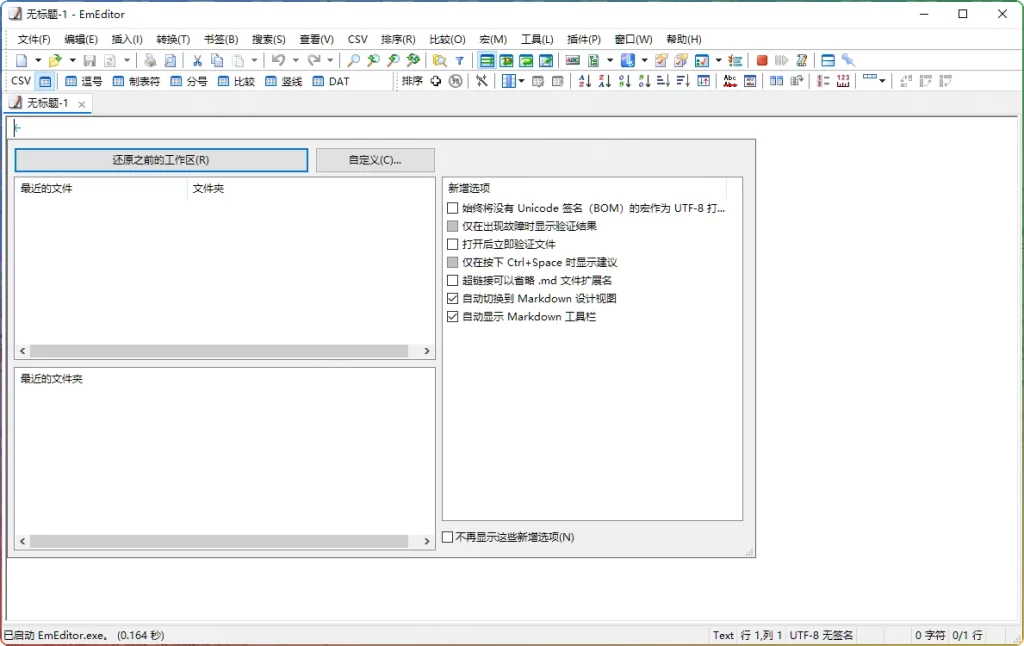Disable 自动切换到 Markdown 设计视图

point(453,298)
